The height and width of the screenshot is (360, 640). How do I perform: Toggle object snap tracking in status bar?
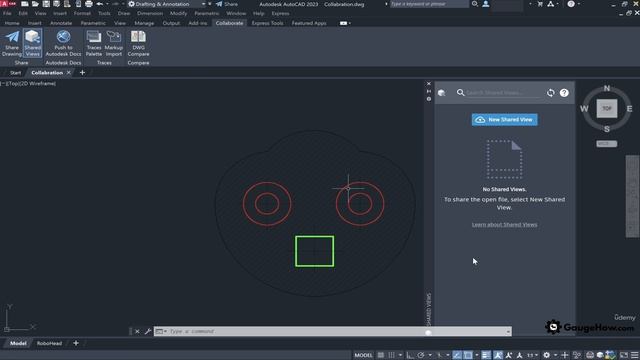(457, 355)
